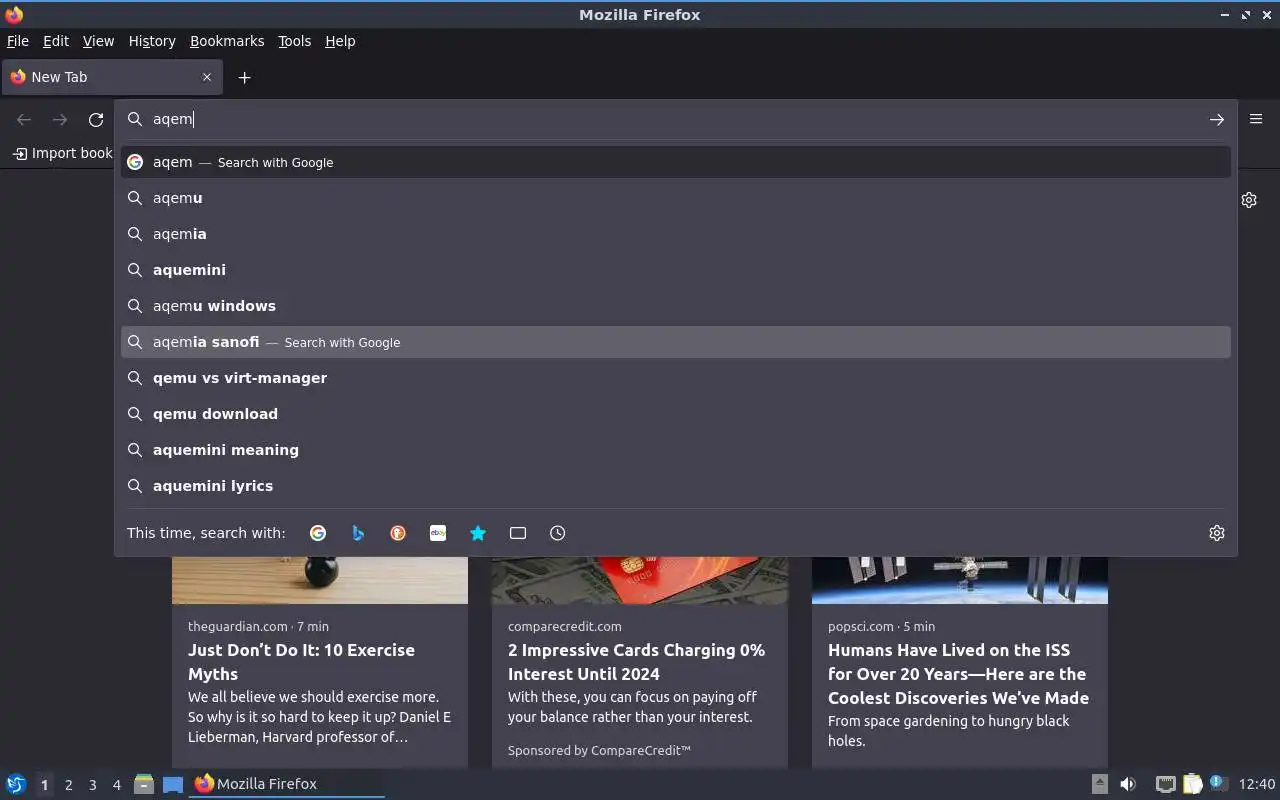
Task: Open the Tools menu
Action: pos(294,41)
